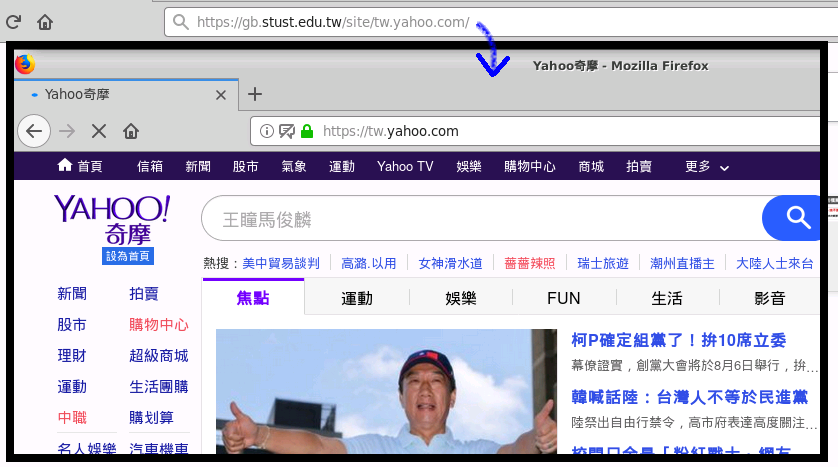Open 購物中心 in the purple nav bar
Screen dimensions: 838x467
(530, 167)
